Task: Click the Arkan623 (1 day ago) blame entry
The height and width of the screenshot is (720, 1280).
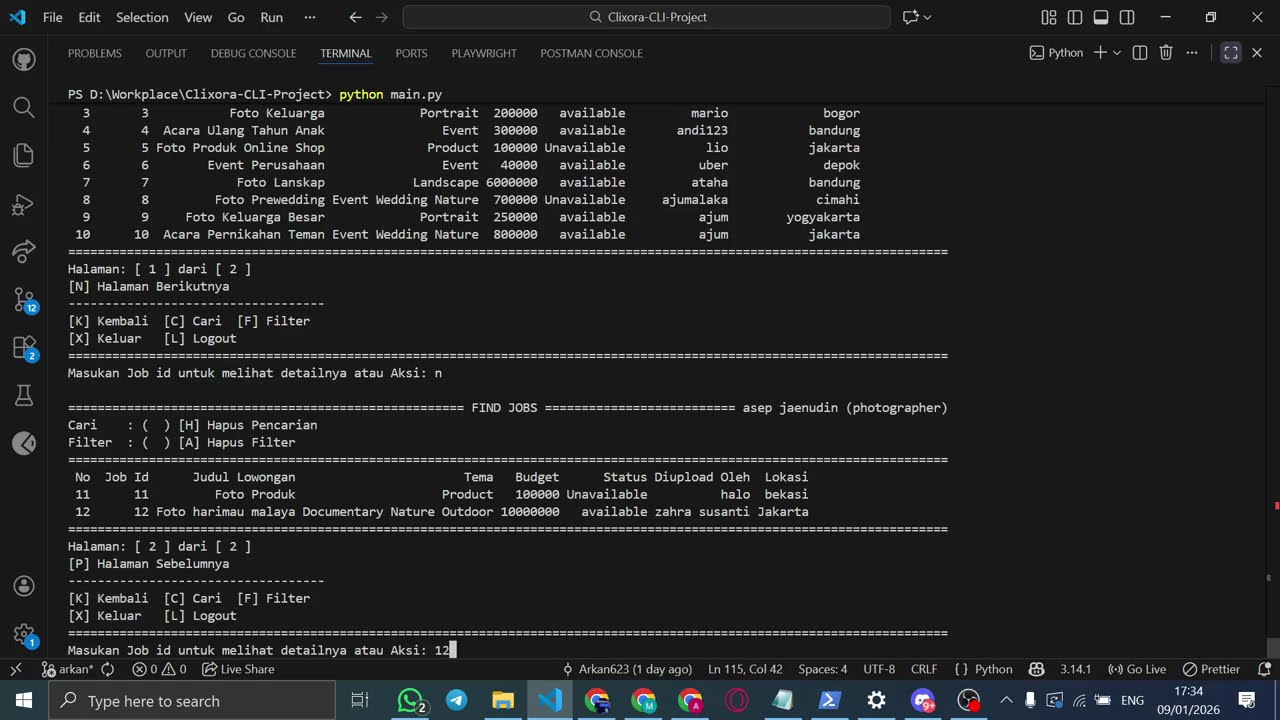Action: point(627,669)
